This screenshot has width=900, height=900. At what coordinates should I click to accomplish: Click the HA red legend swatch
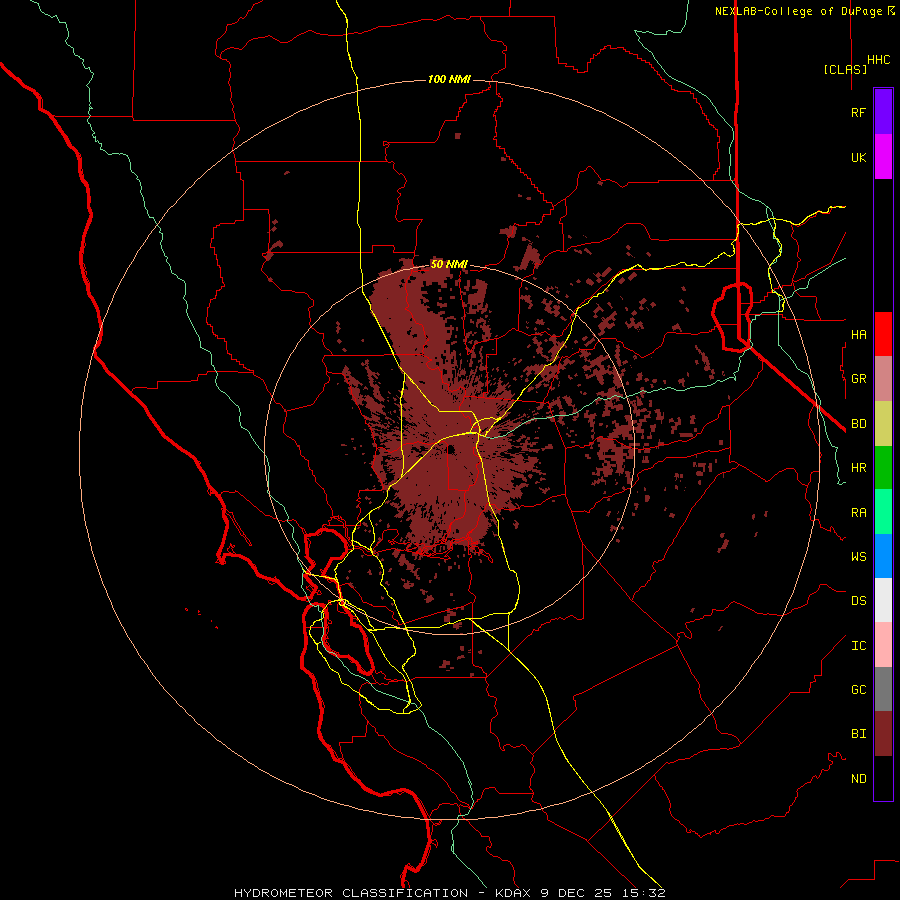tap(883, 334)
